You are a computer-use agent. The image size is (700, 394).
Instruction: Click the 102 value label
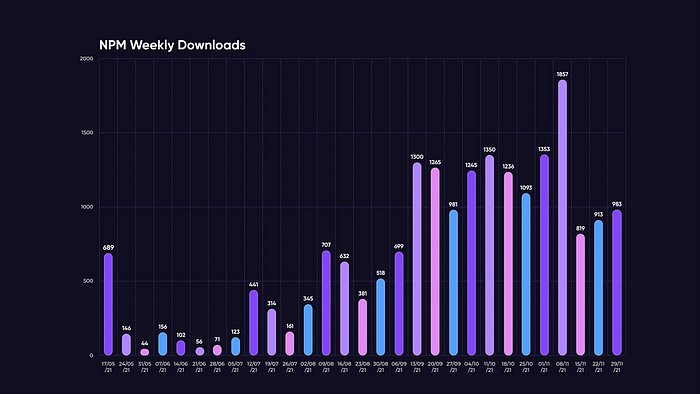(181, 335)
